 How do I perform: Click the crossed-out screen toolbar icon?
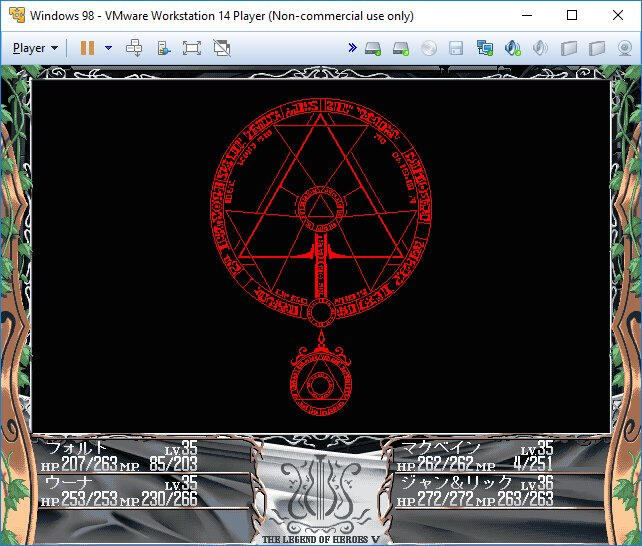coord(221,48)
